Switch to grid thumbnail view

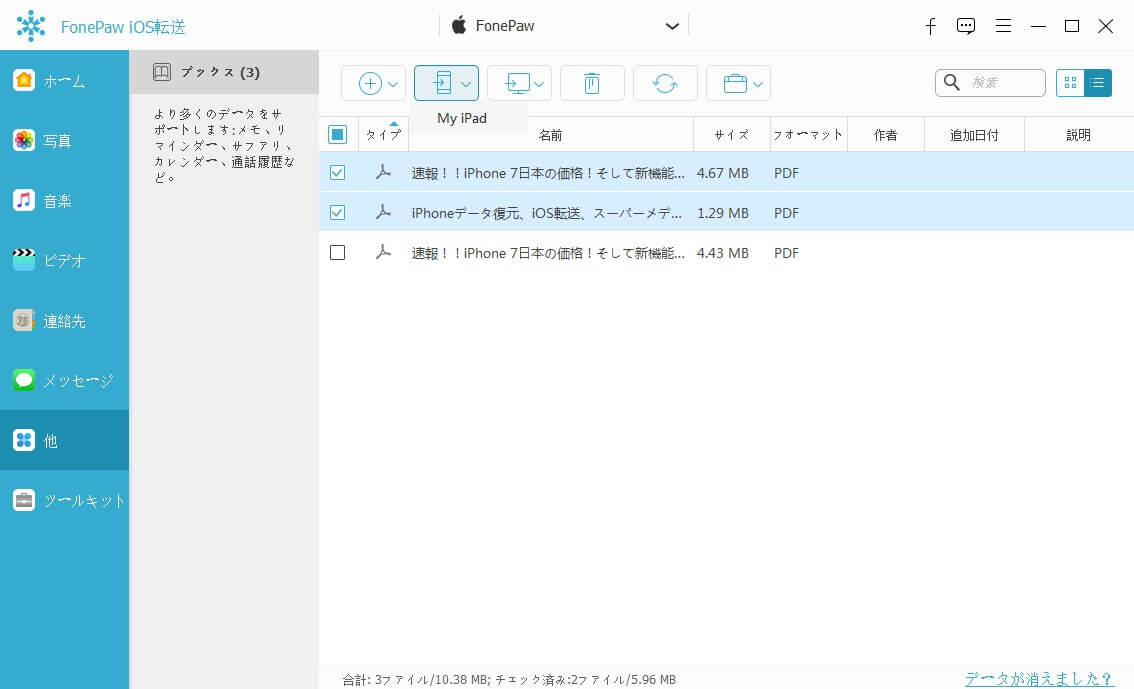pos(1070,82)
